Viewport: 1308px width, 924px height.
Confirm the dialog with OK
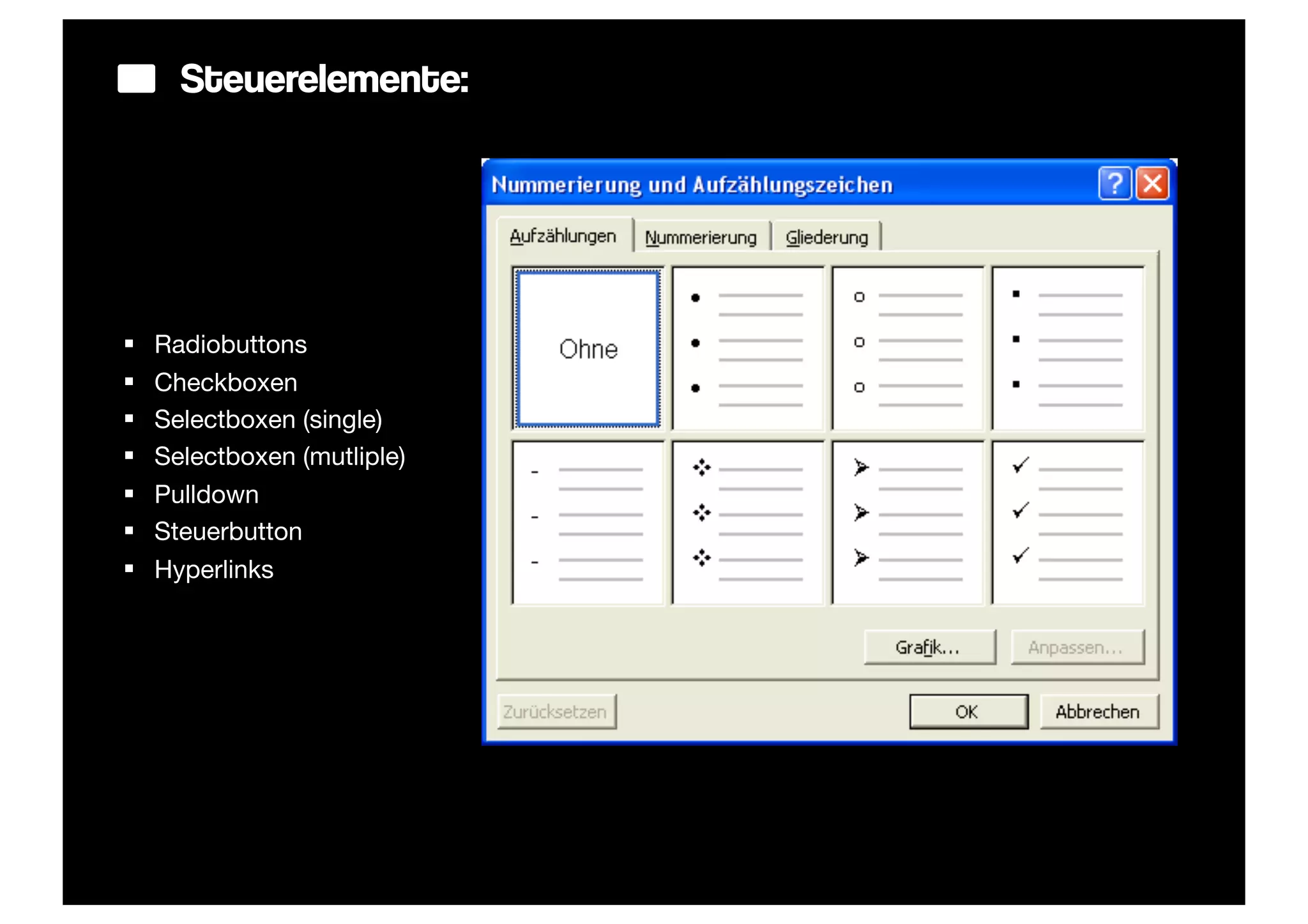pos(968,712)
